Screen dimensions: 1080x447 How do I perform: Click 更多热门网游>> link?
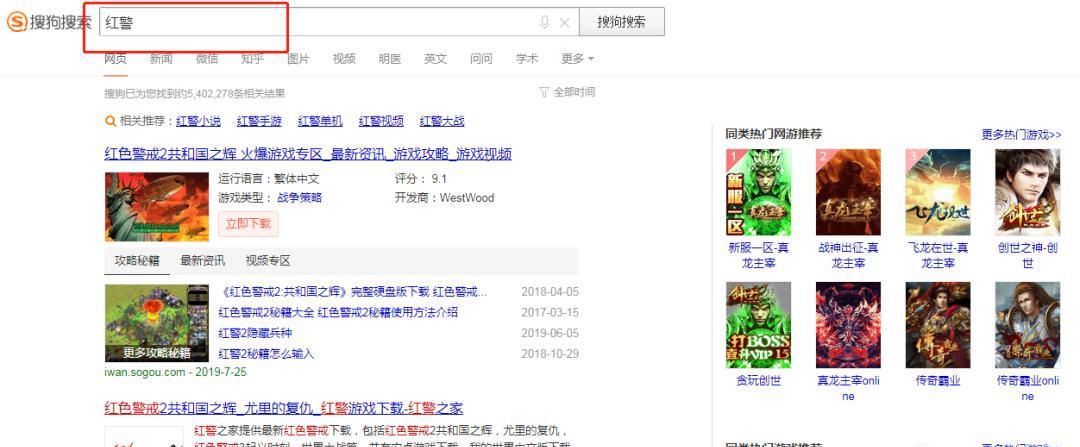[x=1021, y=135]
